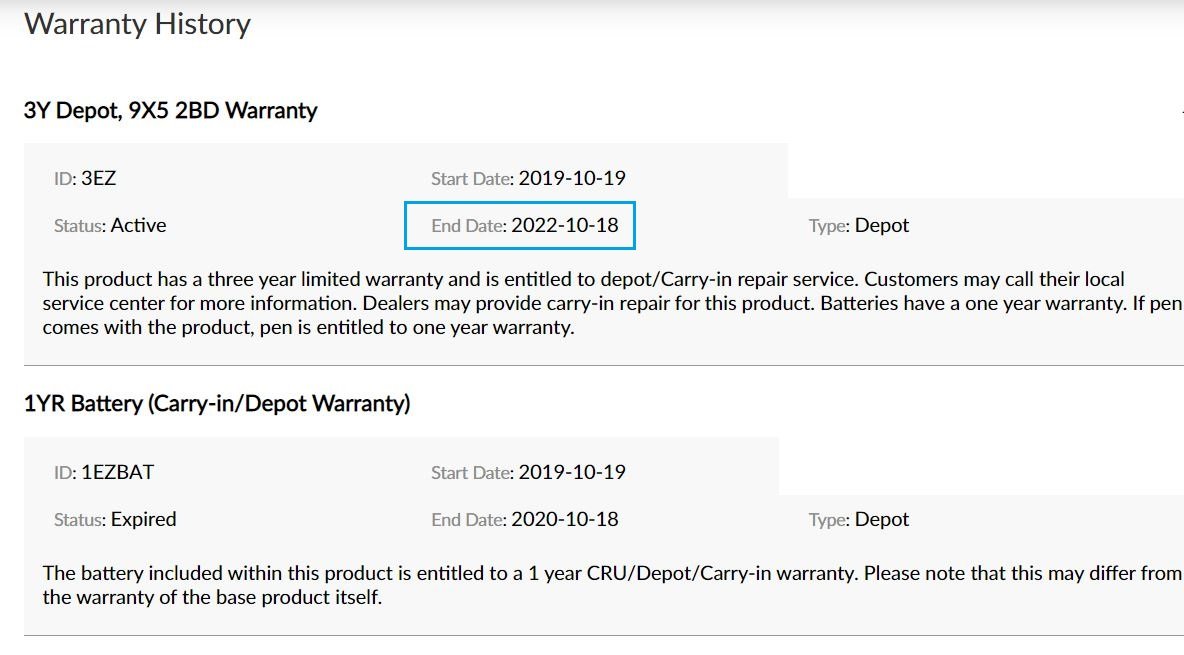The height and width of the screenshot is (655, 1184).
Task: Select the 3Y Depot, 9X5 2BD Warranty title
Action: click(171, 110)
